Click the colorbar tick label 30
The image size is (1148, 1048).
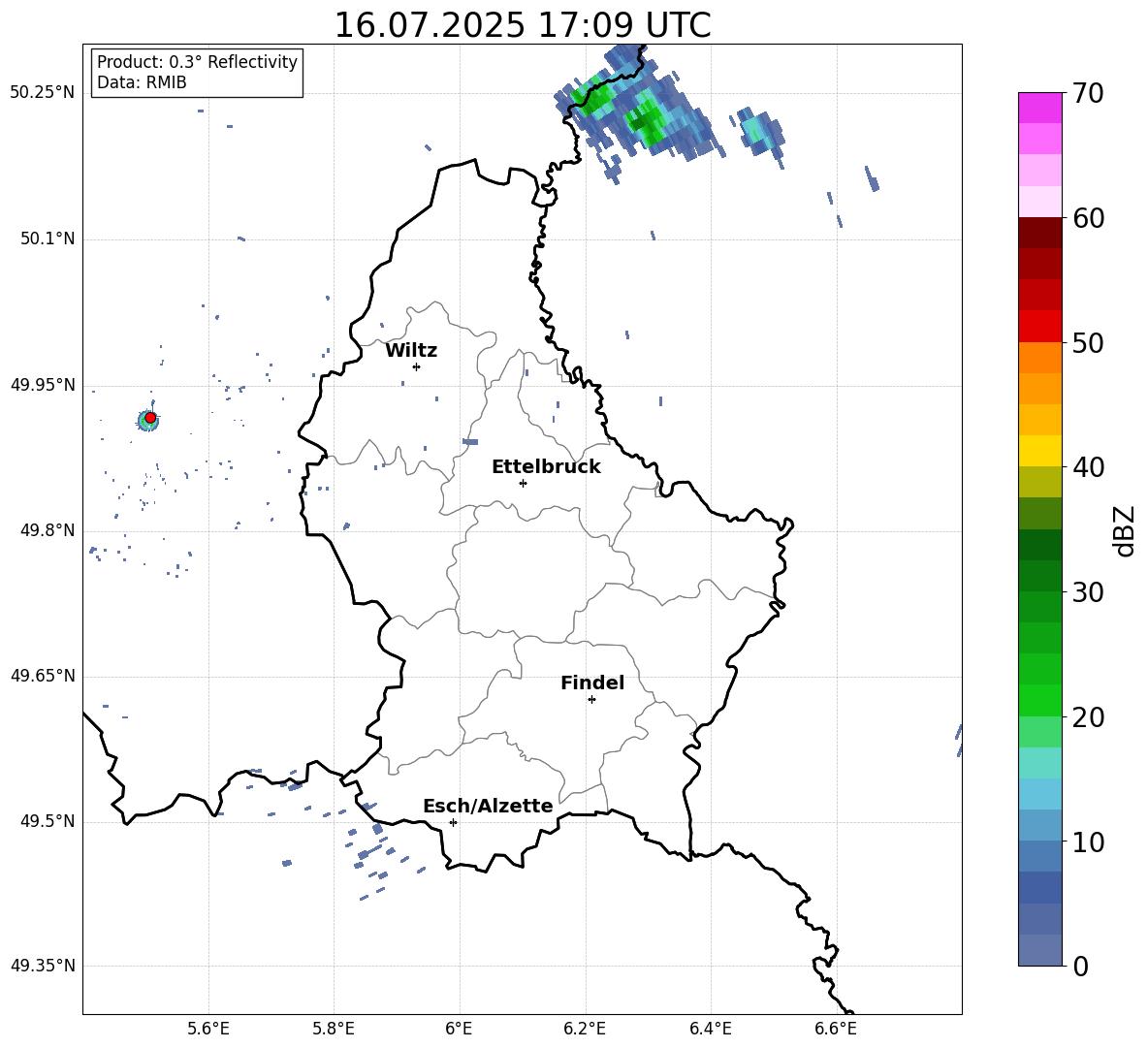point(1088,592)
